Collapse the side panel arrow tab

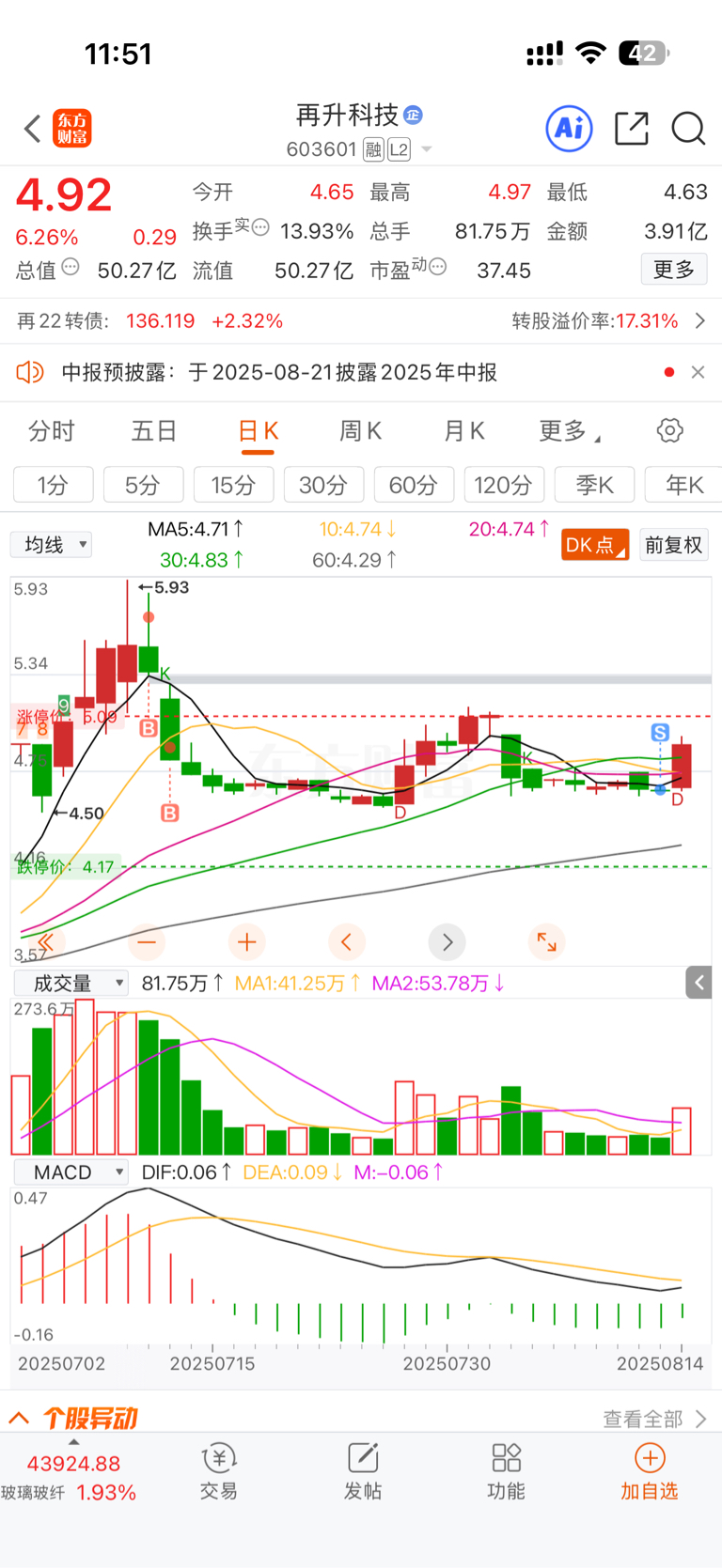click(x=698, y=983)
